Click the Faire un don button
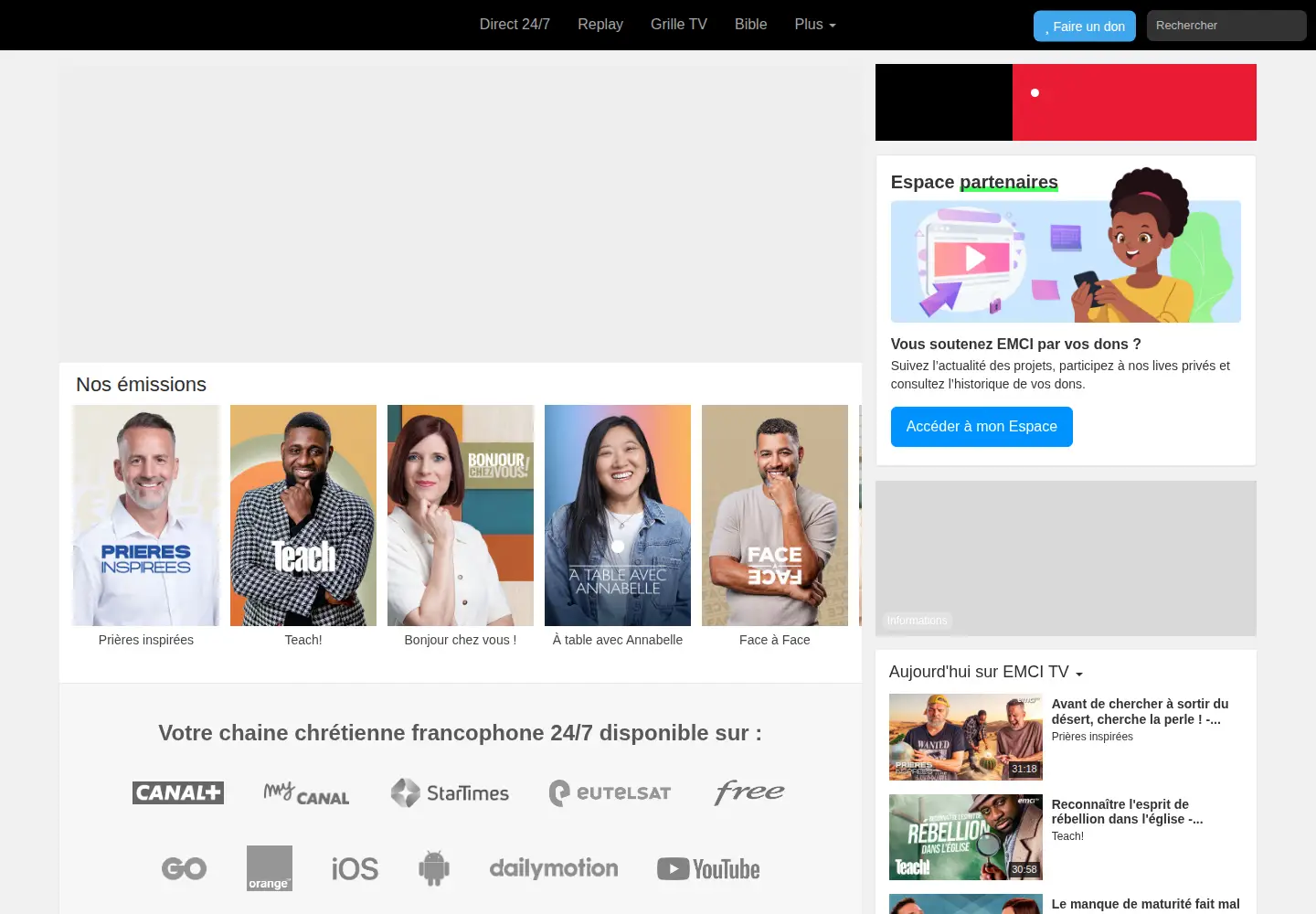This screenshot has height=914, width=1316. coord(1085,27)
